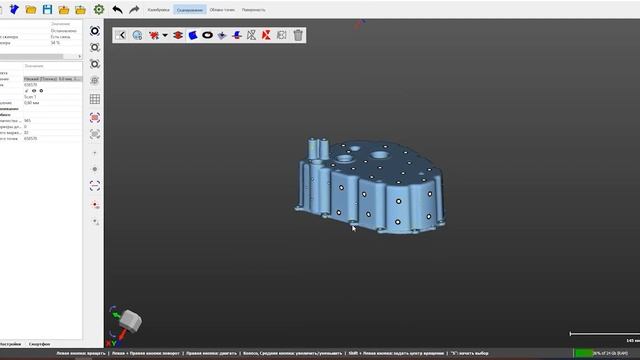Click the green RAM usage bar in status bar

tap(584, 353)
